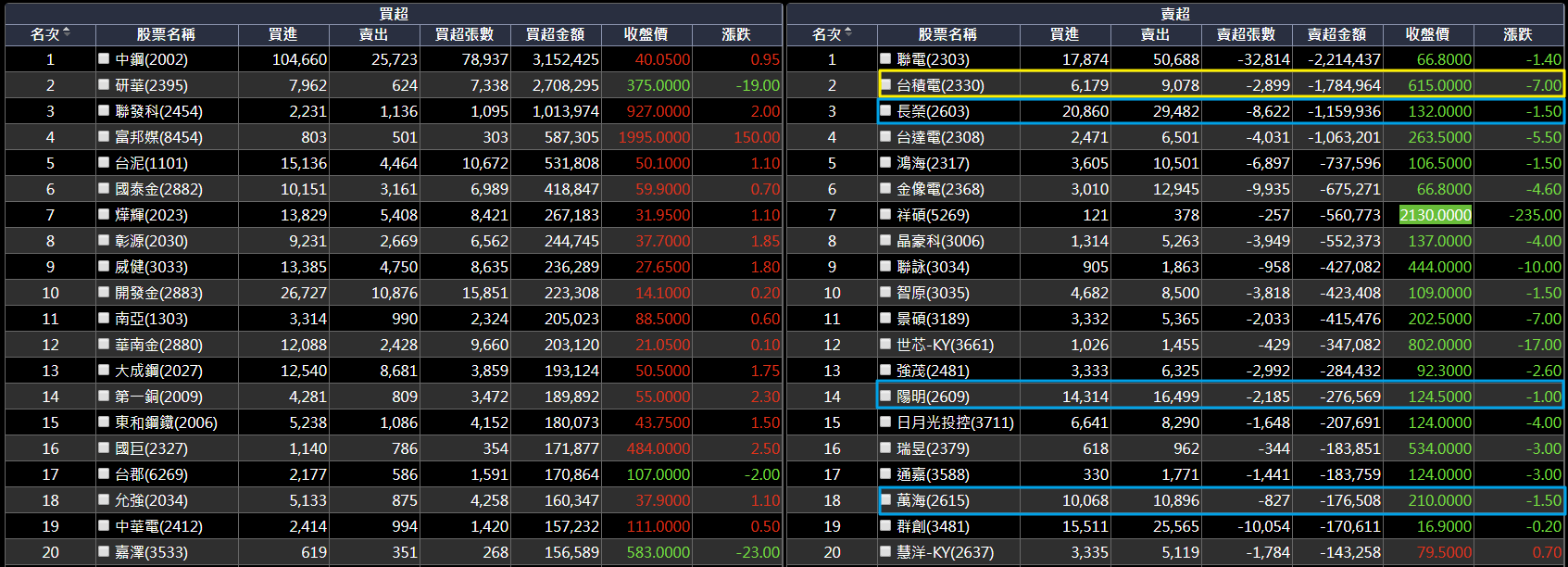
Task: Open stock 中華電(2412)
Action: point(158,526)
